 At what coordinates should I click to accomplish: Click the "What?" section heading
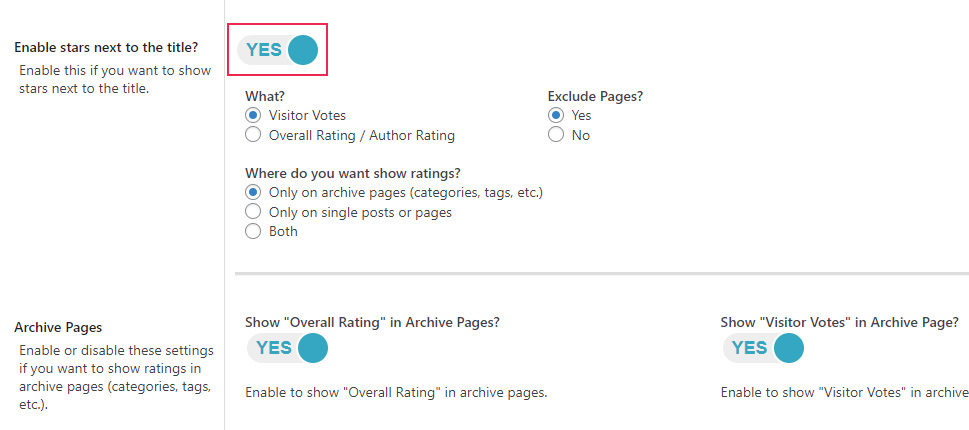pos(265,96)
